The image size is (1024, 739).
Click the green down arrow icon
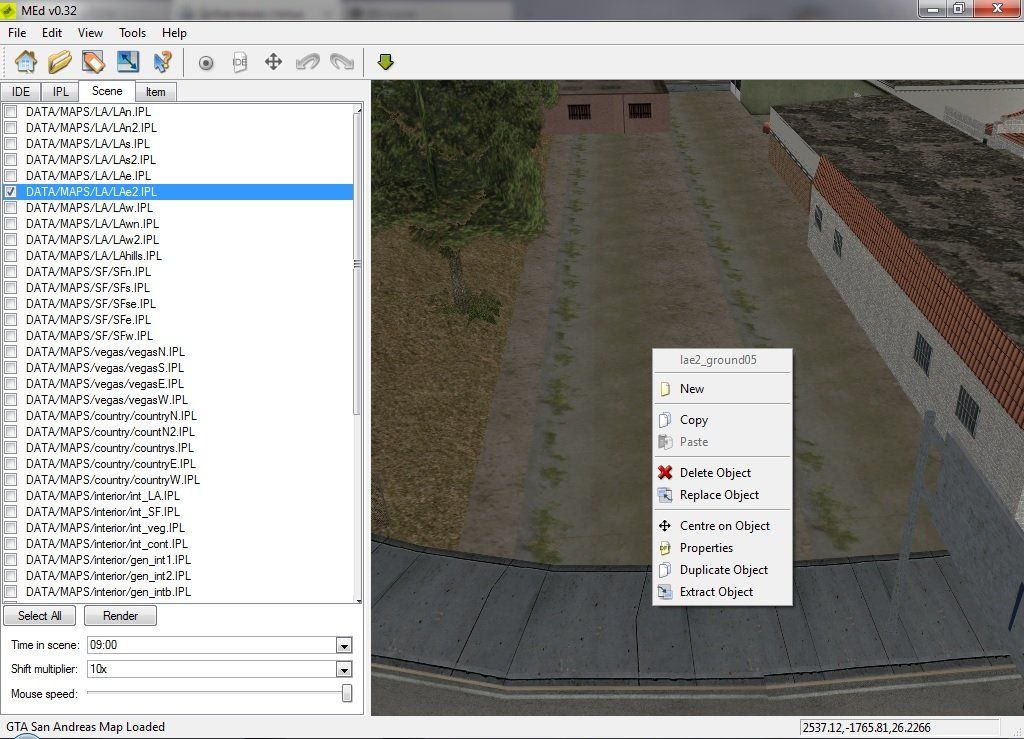tap(385, 62)
